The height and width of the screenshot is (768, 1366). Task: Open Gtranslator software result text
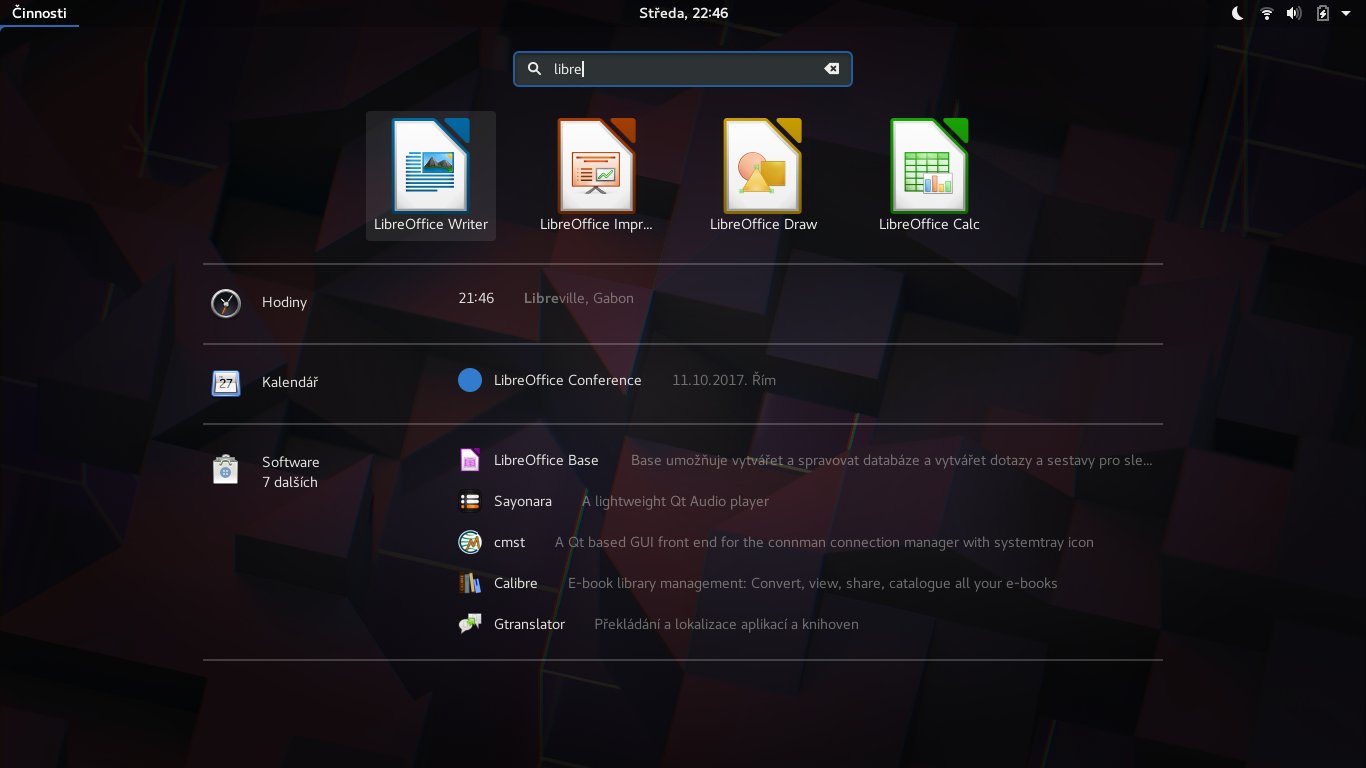tap(530, 624)
